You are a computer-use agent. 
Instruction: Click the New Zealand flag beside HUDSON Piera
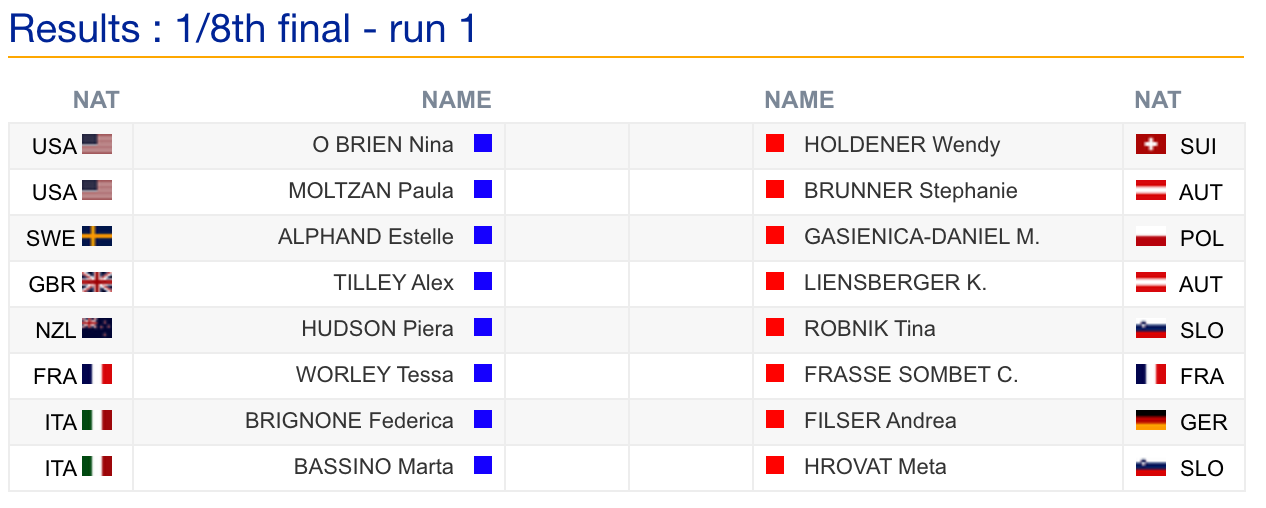(x=97, y=329)
